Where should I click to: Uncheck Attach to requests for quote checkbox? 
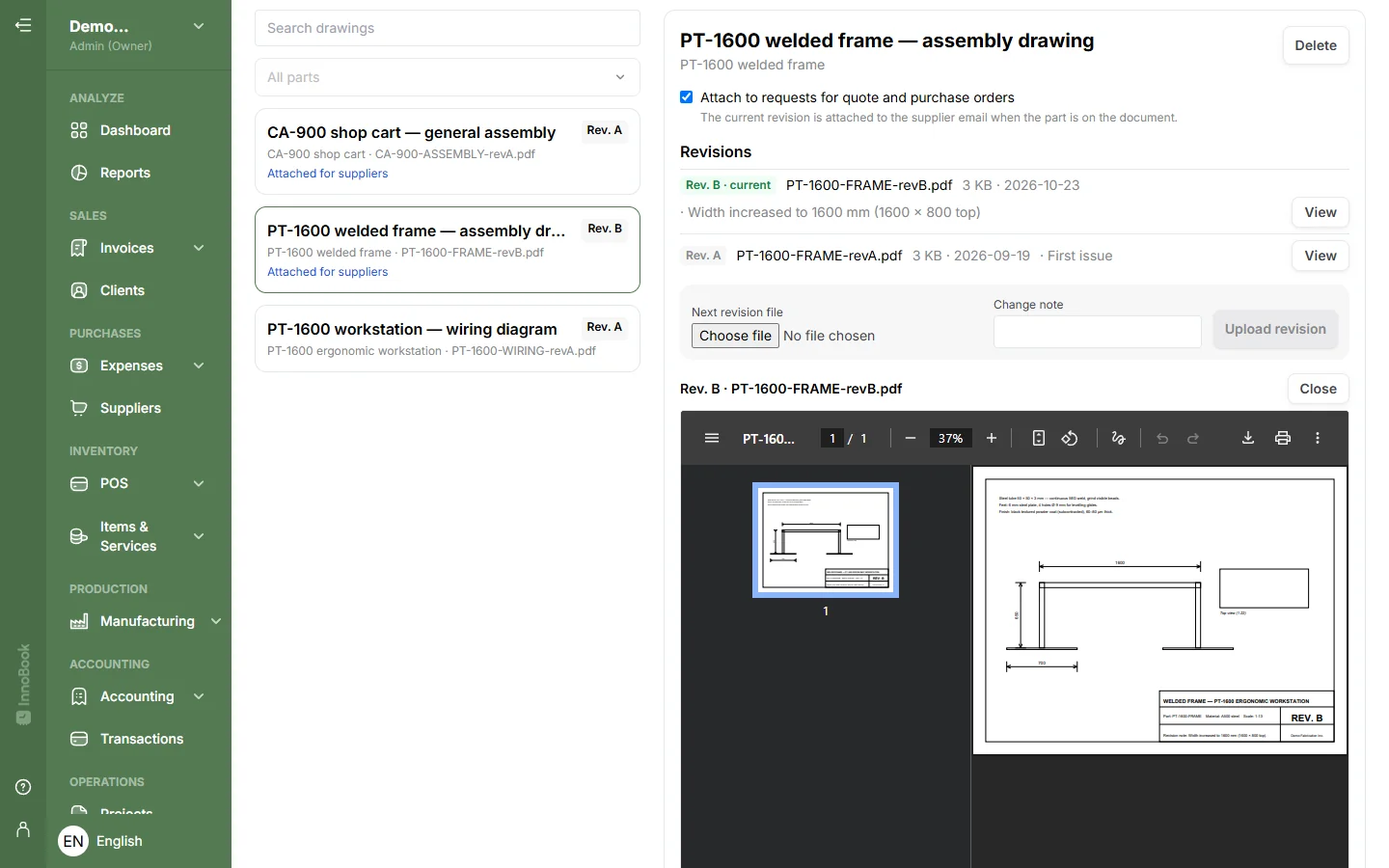[687, 97]
